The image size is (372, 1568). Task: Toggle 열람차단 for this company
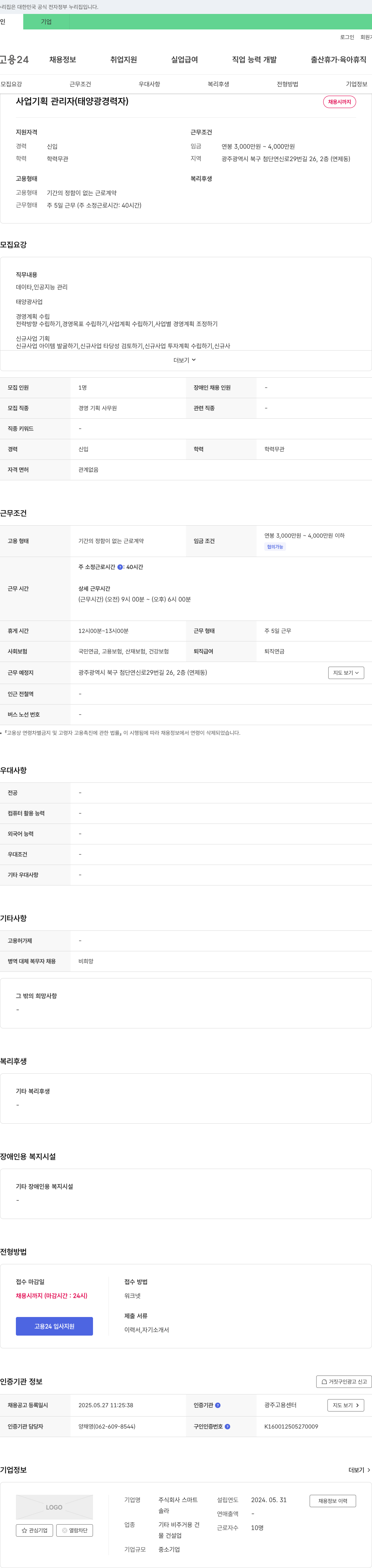tap(74, 1530)
